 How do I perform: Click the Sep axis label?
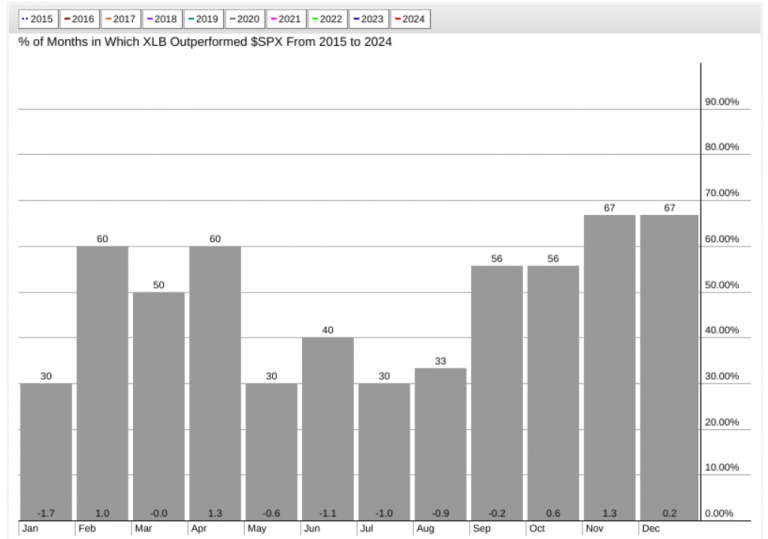(x=481, y=529)
